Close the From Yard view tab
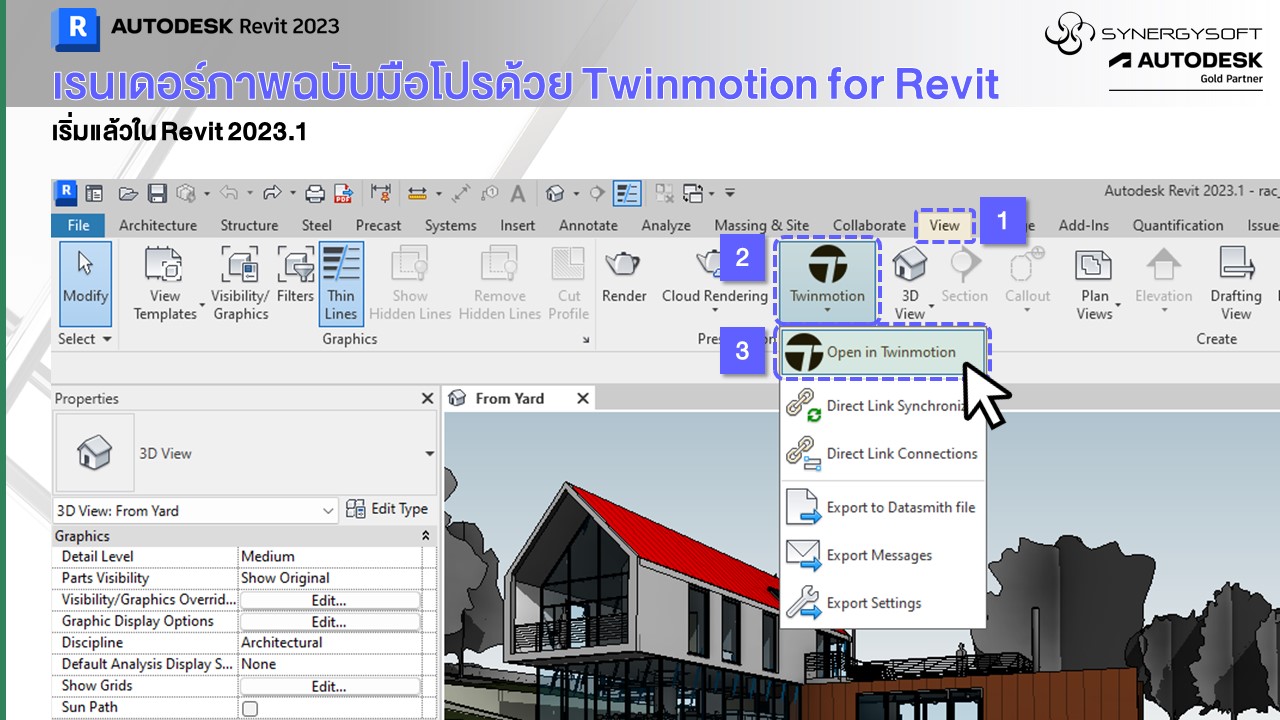The width and height of the screenshot is (1280, 720). click(x=583, y=398)
